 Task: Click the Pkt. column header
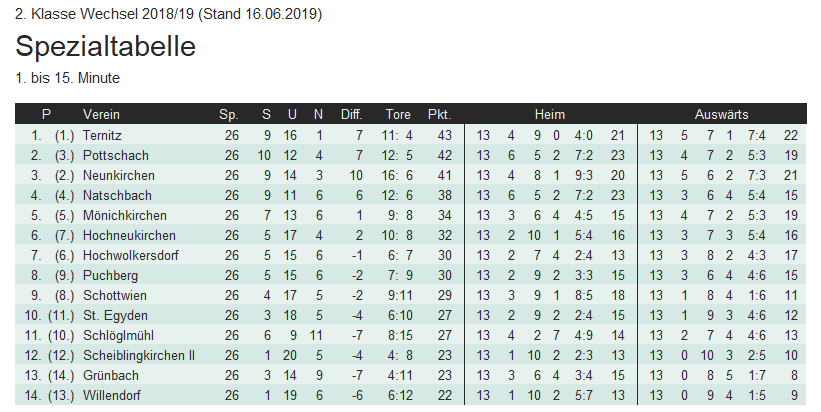439,114
